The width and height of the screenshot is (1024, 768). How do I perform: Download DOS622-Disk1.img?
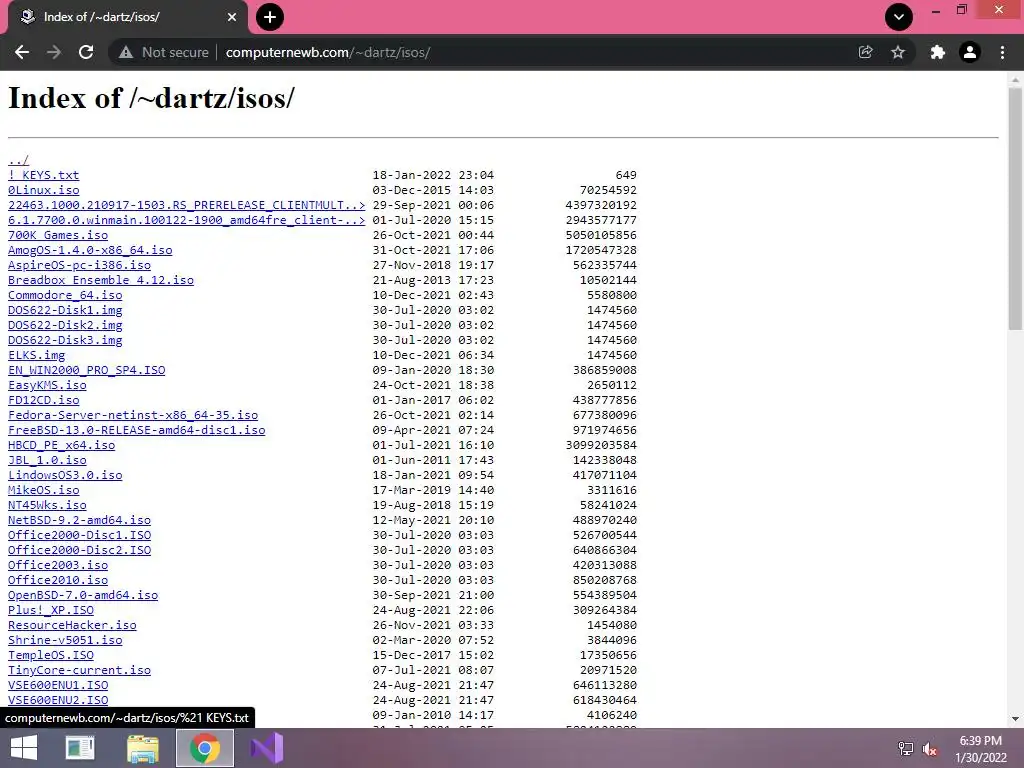click(x=65, y=310)
